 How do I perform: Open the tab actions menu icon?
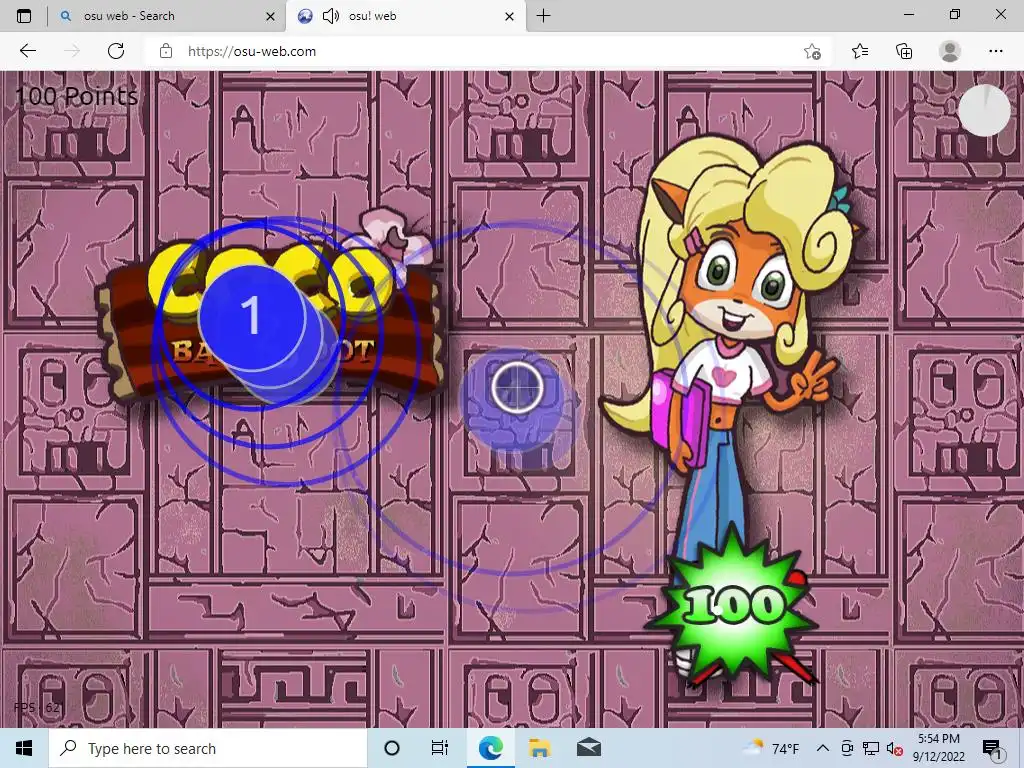click(x=24, y=16)
